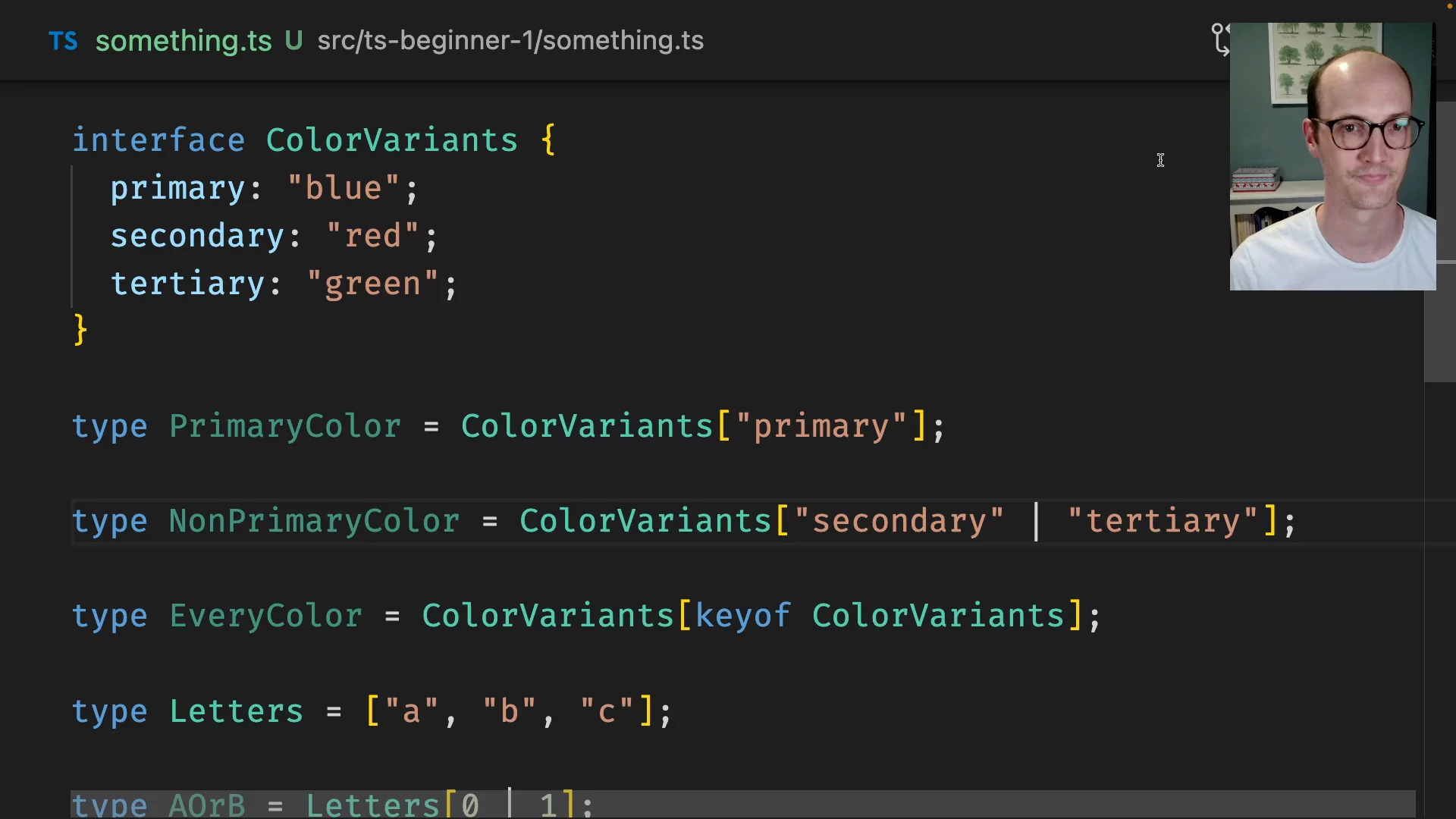
Task: Click the webcam video thumbnail overlay
Action: point(1332,156)
